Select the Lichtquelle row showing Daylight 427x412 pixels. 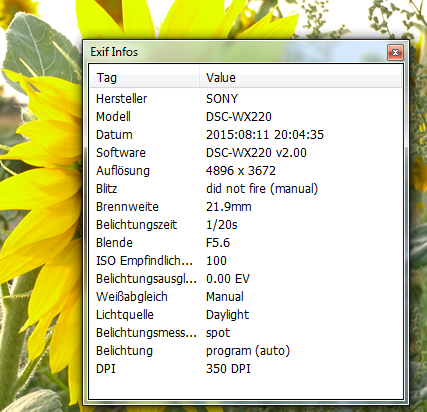pos(246,315)
